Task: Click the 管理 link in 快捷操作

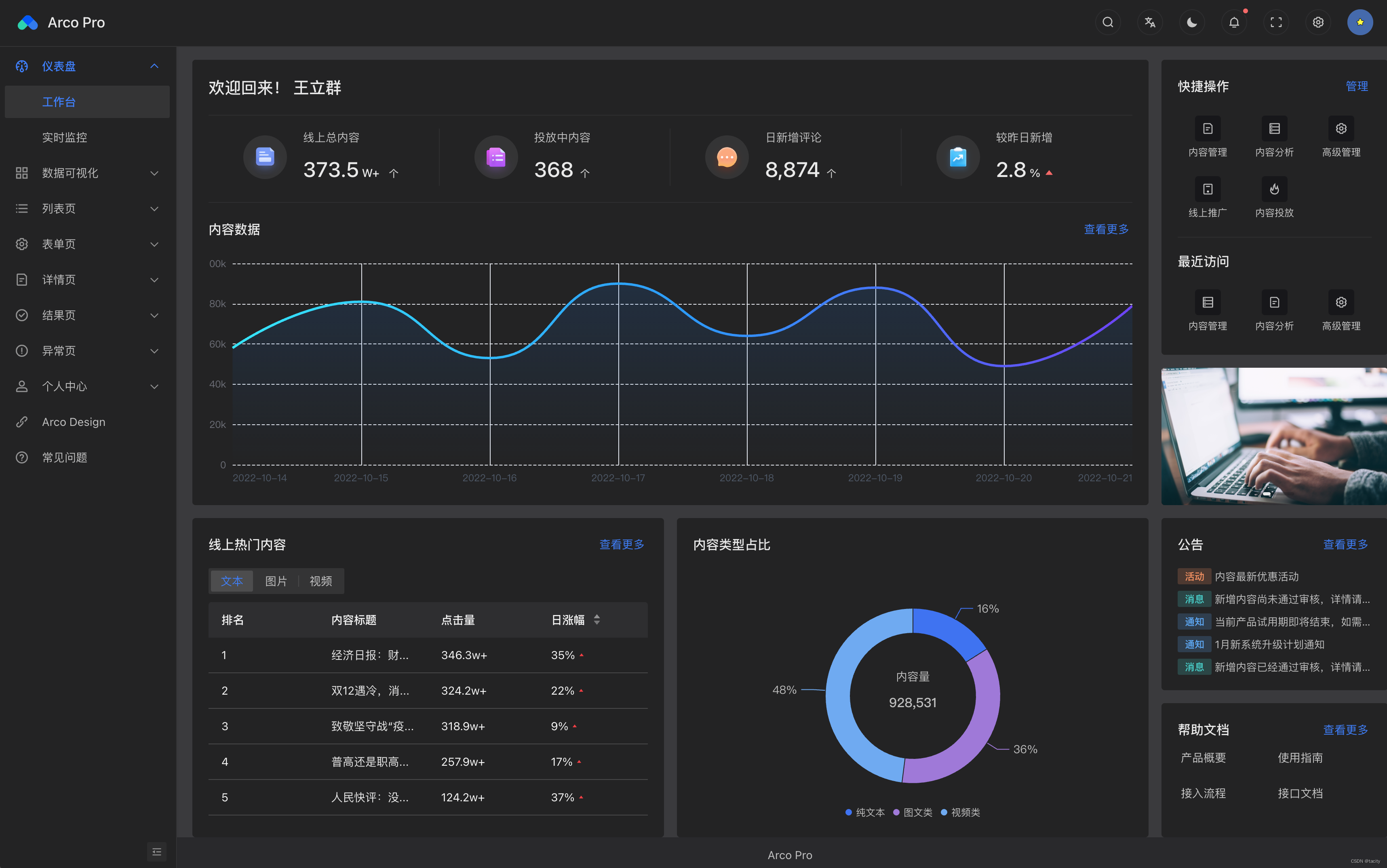Action: pyautogui.click(x=1356, y=86)
